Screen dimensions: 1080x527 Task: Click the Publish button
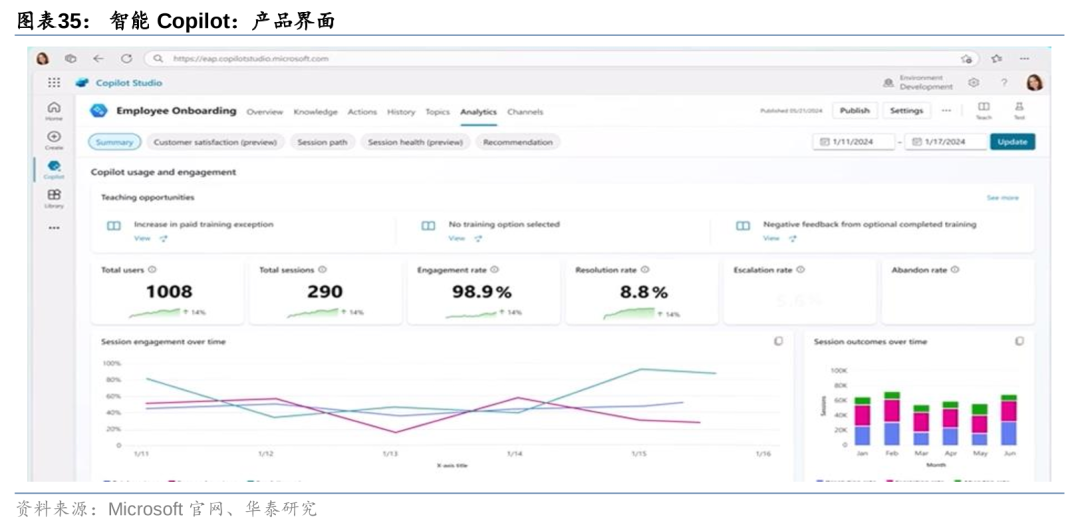pos(854,111)
